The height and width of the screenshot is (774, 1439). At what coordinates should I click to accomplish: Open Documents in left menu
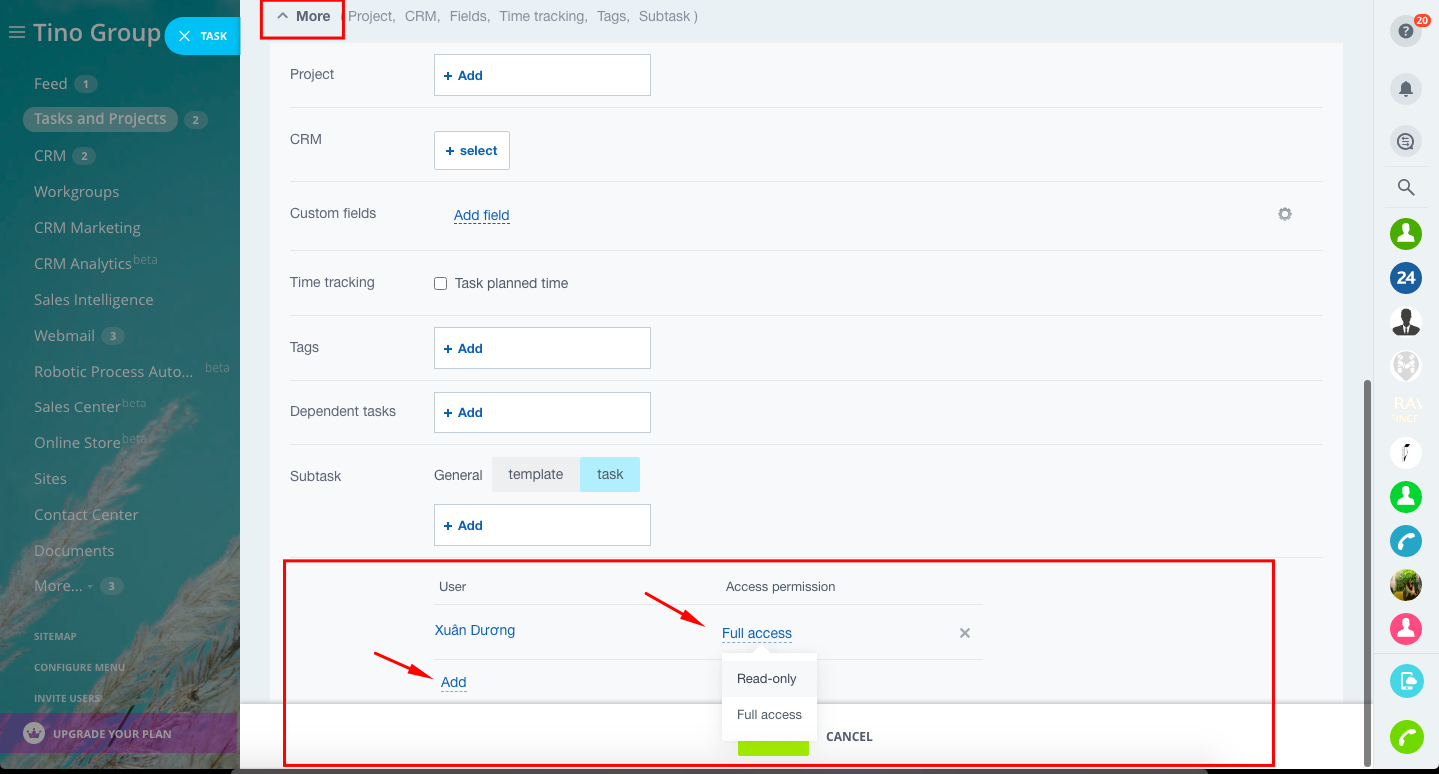click(x=74, y=551)
